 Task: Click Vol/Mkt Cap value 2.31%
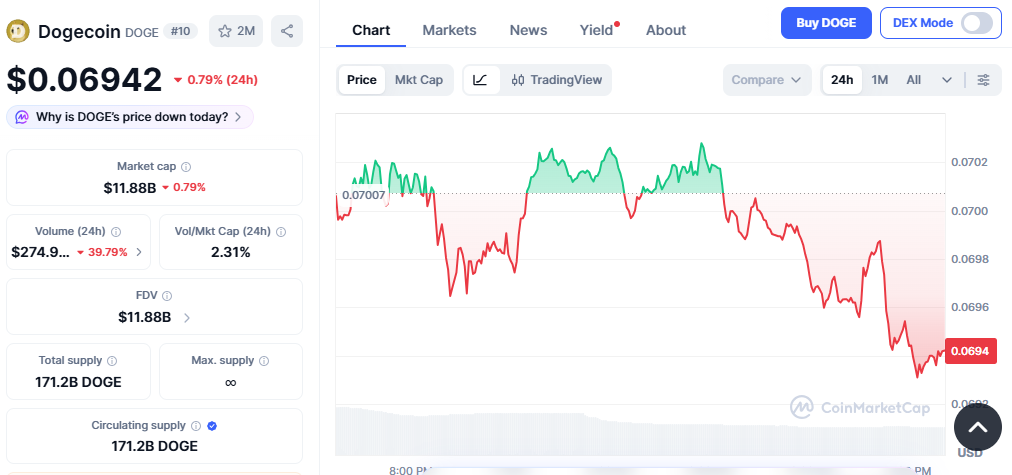[x=230, y=252]
